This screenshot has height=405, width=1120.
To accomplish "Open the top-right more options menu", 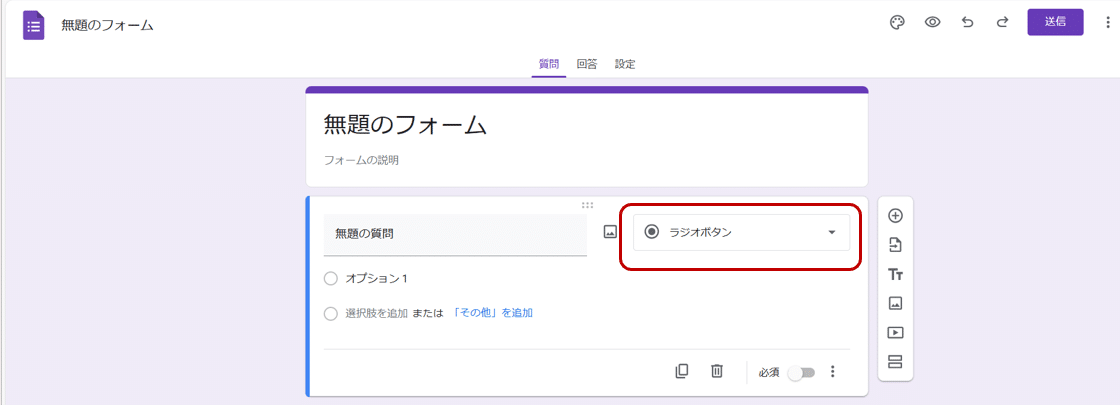I will pos(1105,22).
